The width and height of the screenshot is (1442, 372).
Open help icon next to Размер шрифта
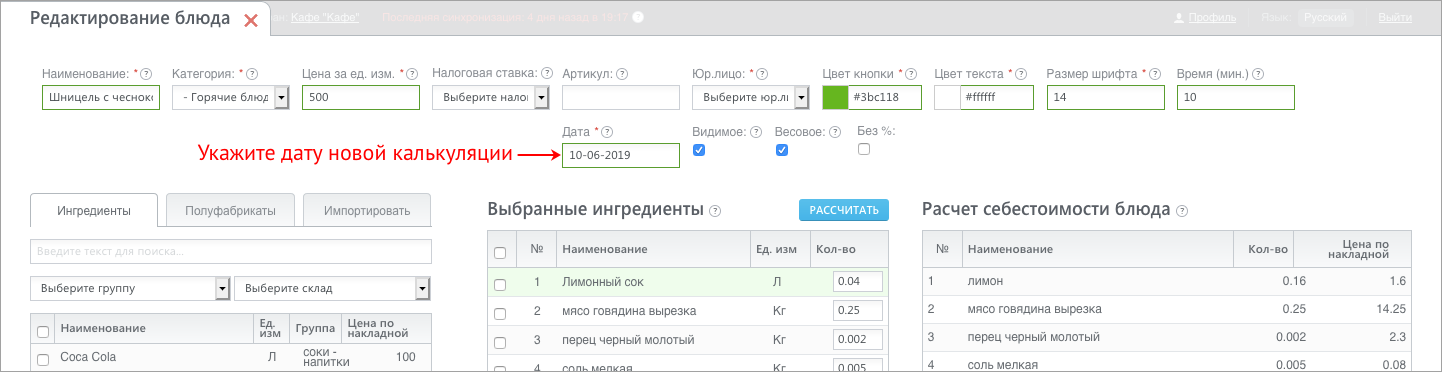tap(1155, 74)
